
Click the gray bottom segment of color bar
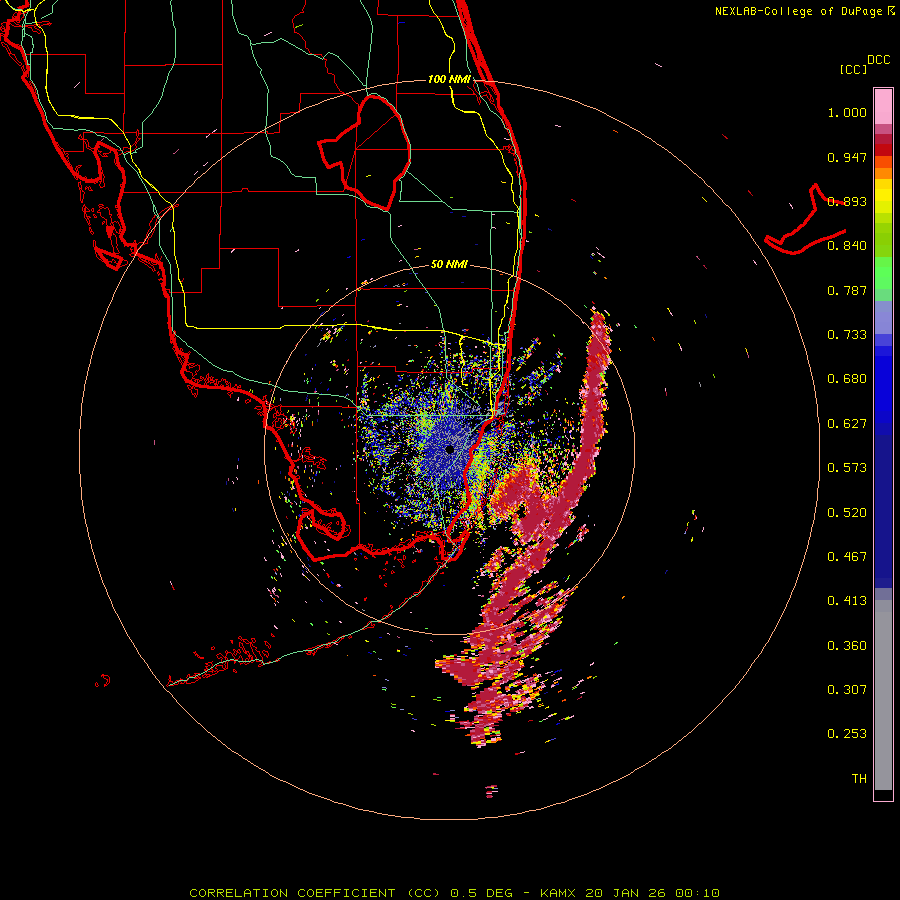883,695
